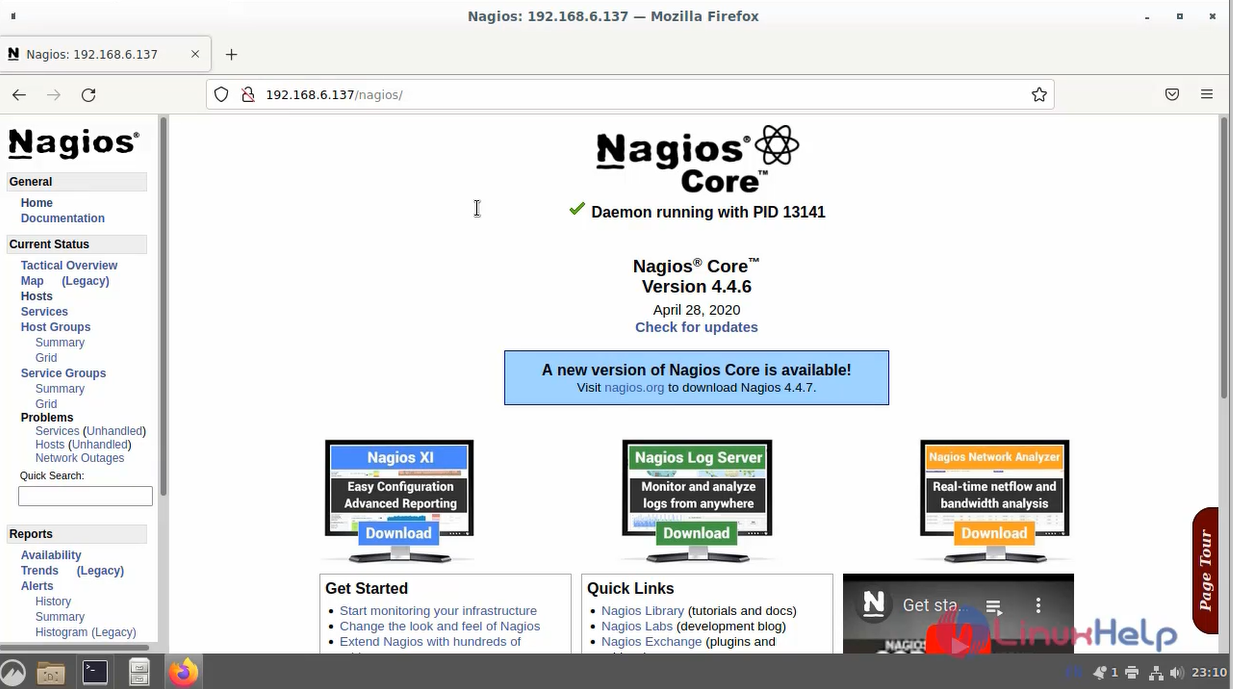Open Host Groups Summary
The image size is (1233, 689).
tap(60, 342)
